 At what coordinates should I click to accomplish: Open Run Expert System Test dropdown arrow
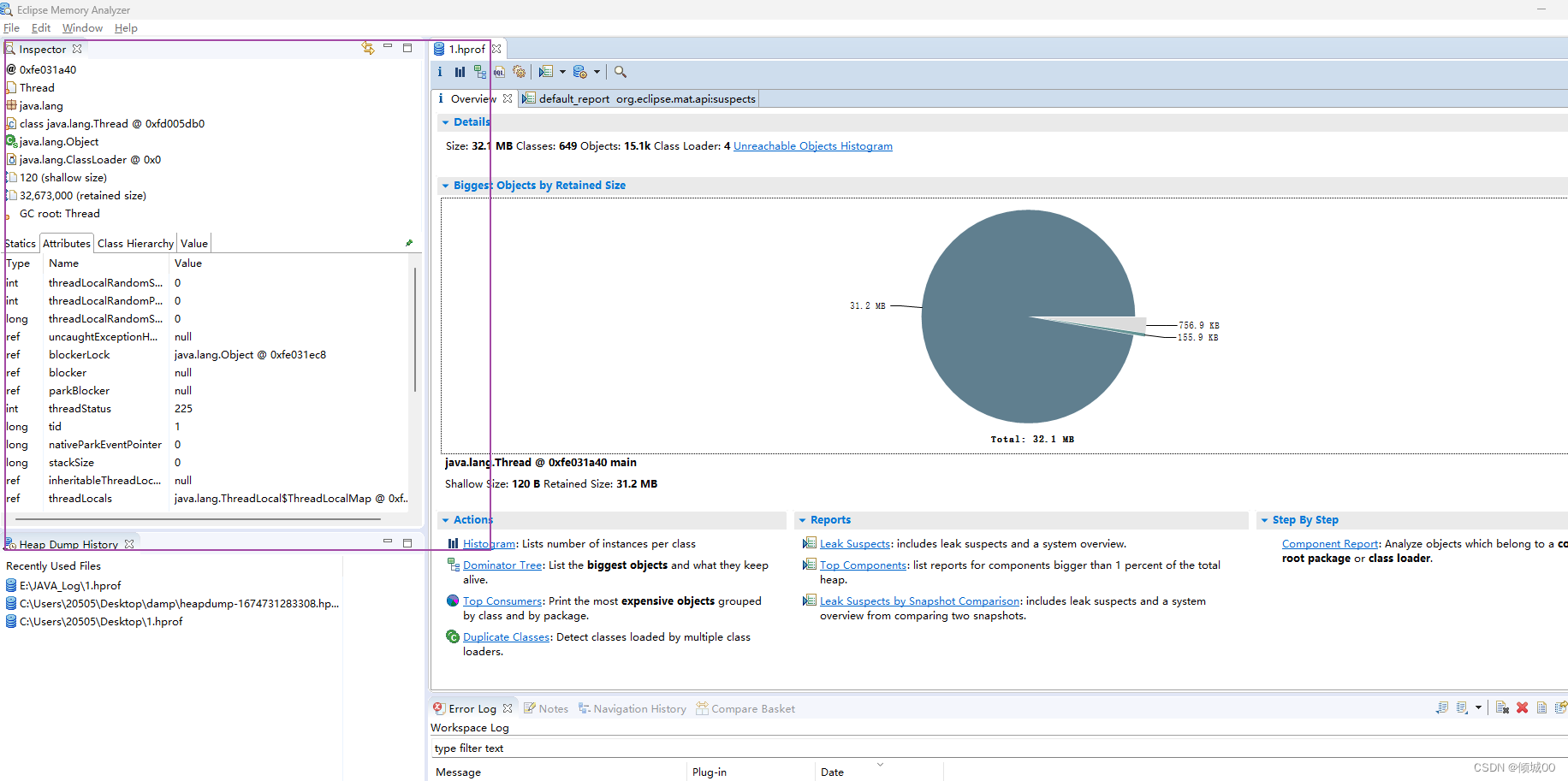click(562, 72)
